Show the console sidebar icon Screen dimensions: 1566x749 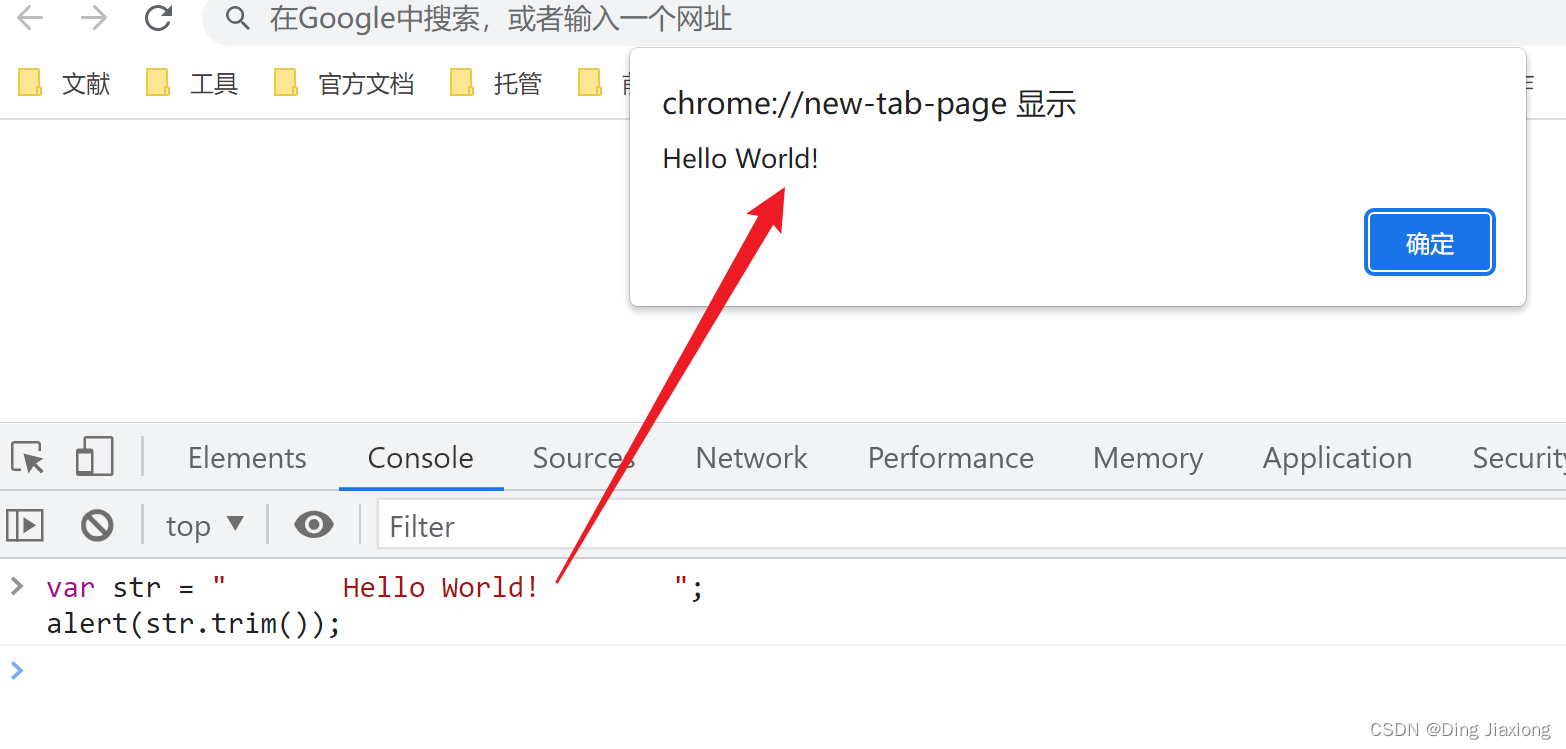pyautogui.click(x=25, y=525)
